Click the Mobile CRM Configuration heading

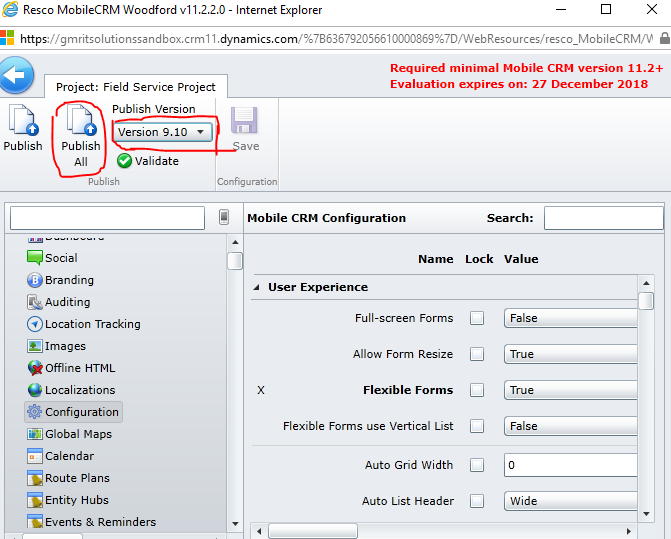(327, 218)
